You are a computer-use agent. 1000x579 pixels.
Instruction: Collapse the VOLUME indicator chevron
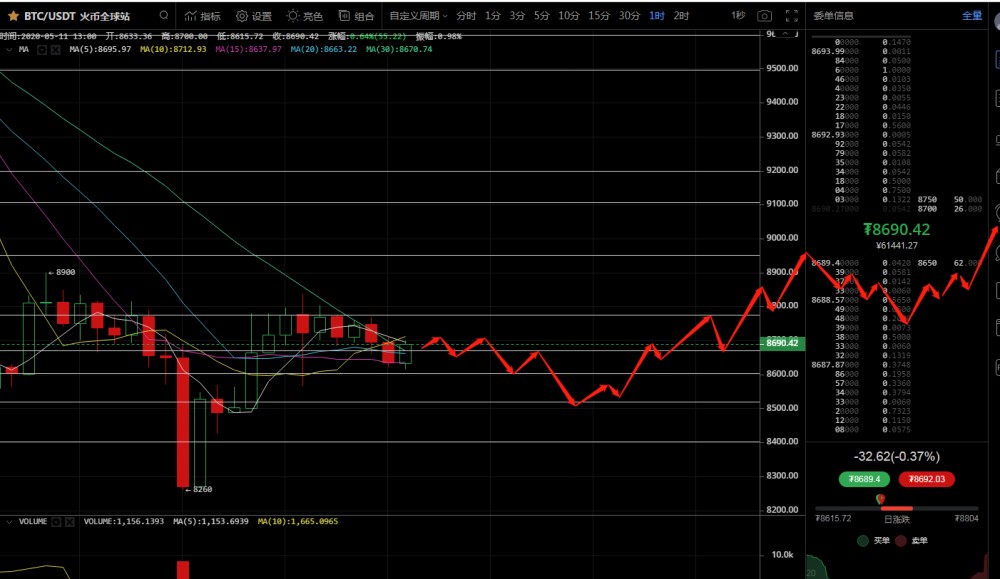(9, 521)
